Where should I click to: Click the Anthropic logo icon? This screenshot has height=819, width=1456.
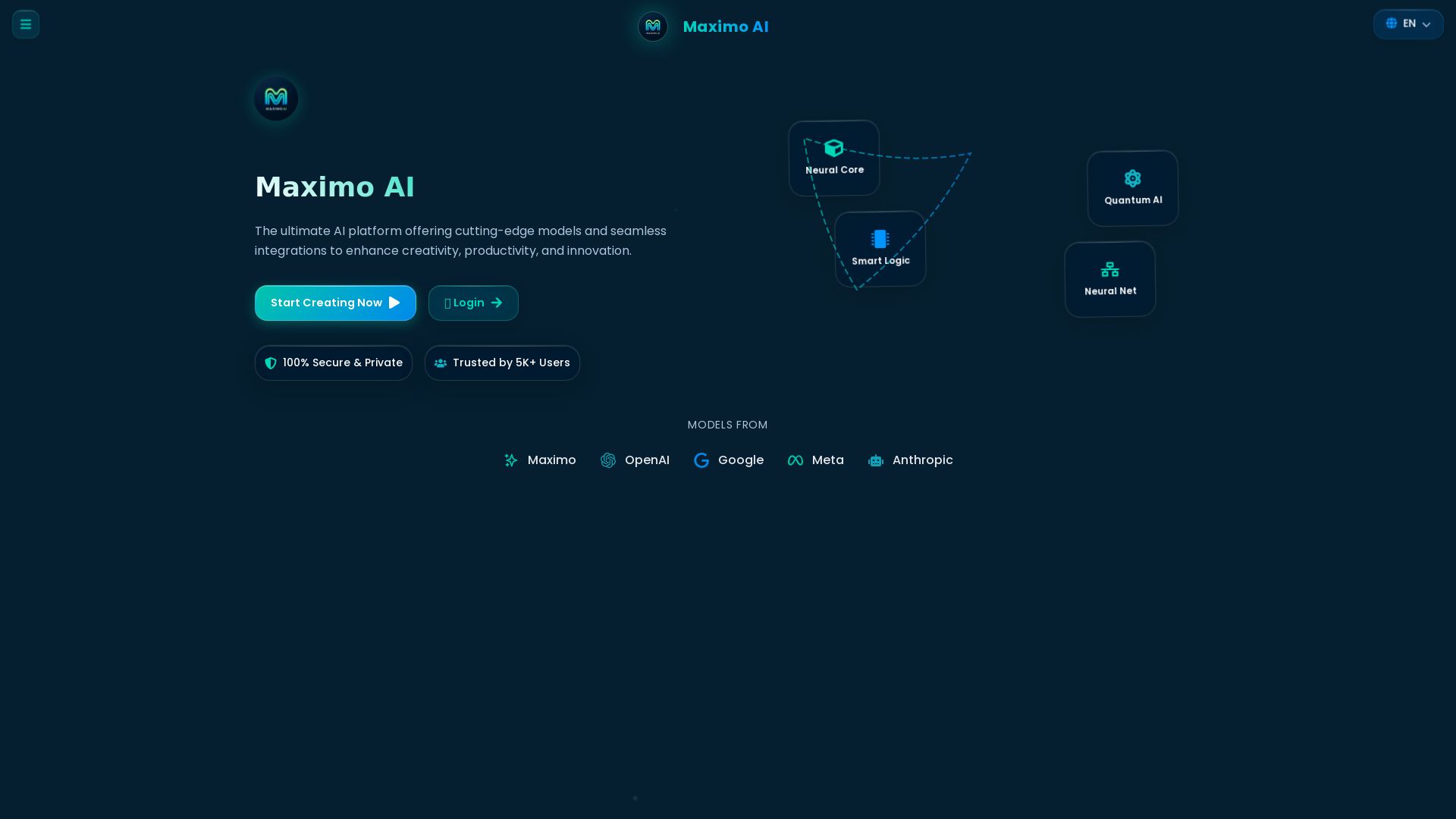click(x=876, y=460)
